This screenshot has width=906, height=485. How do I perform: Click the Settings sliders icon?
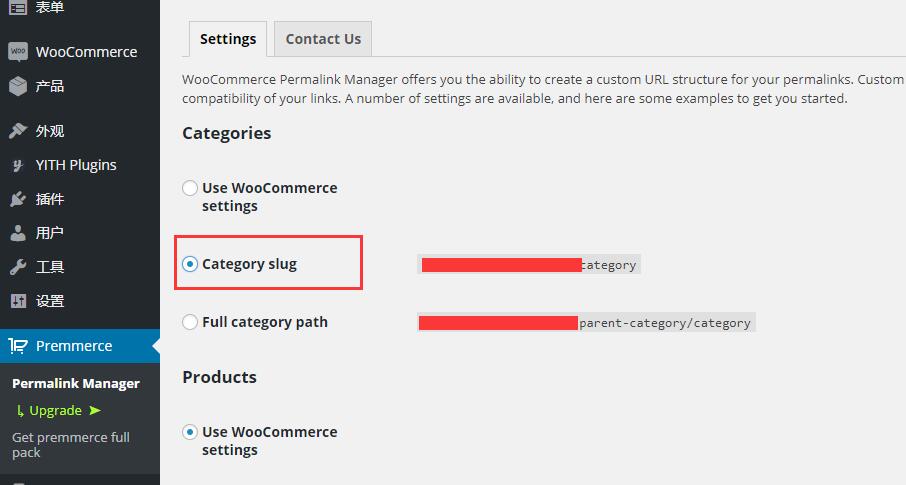coord(18,301)
